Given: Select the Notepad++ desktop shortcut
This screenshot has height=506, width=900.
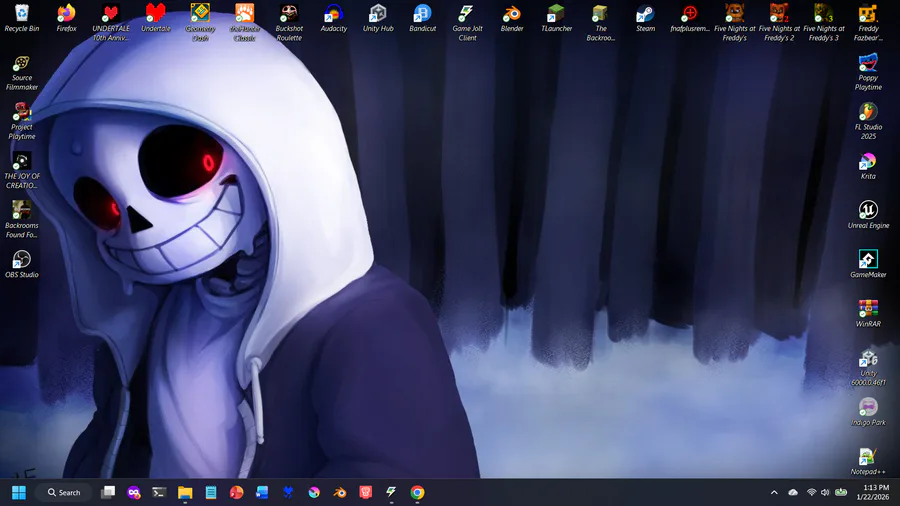Looking at the screenshot, I should (868, 462).
